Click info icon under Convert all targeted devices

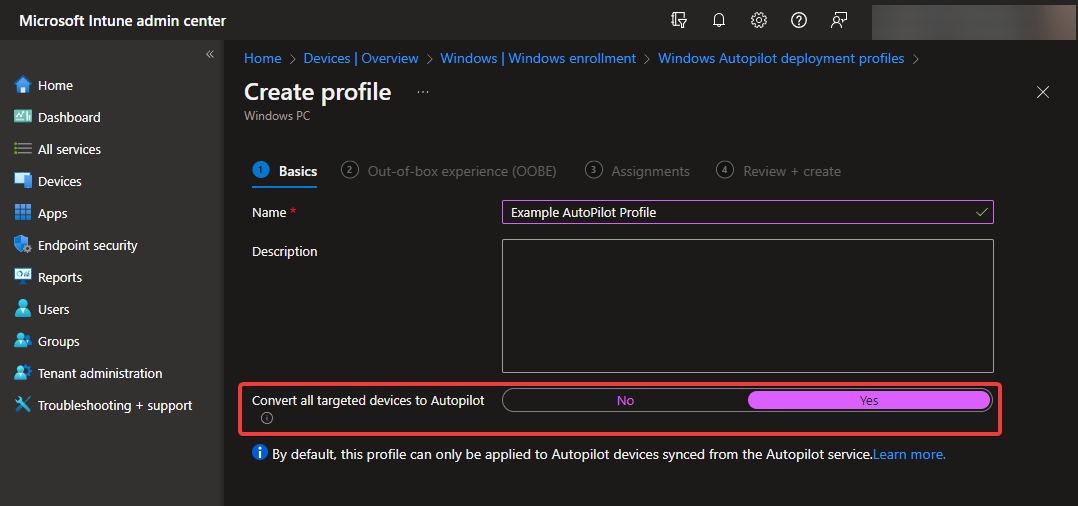[267, 418]
